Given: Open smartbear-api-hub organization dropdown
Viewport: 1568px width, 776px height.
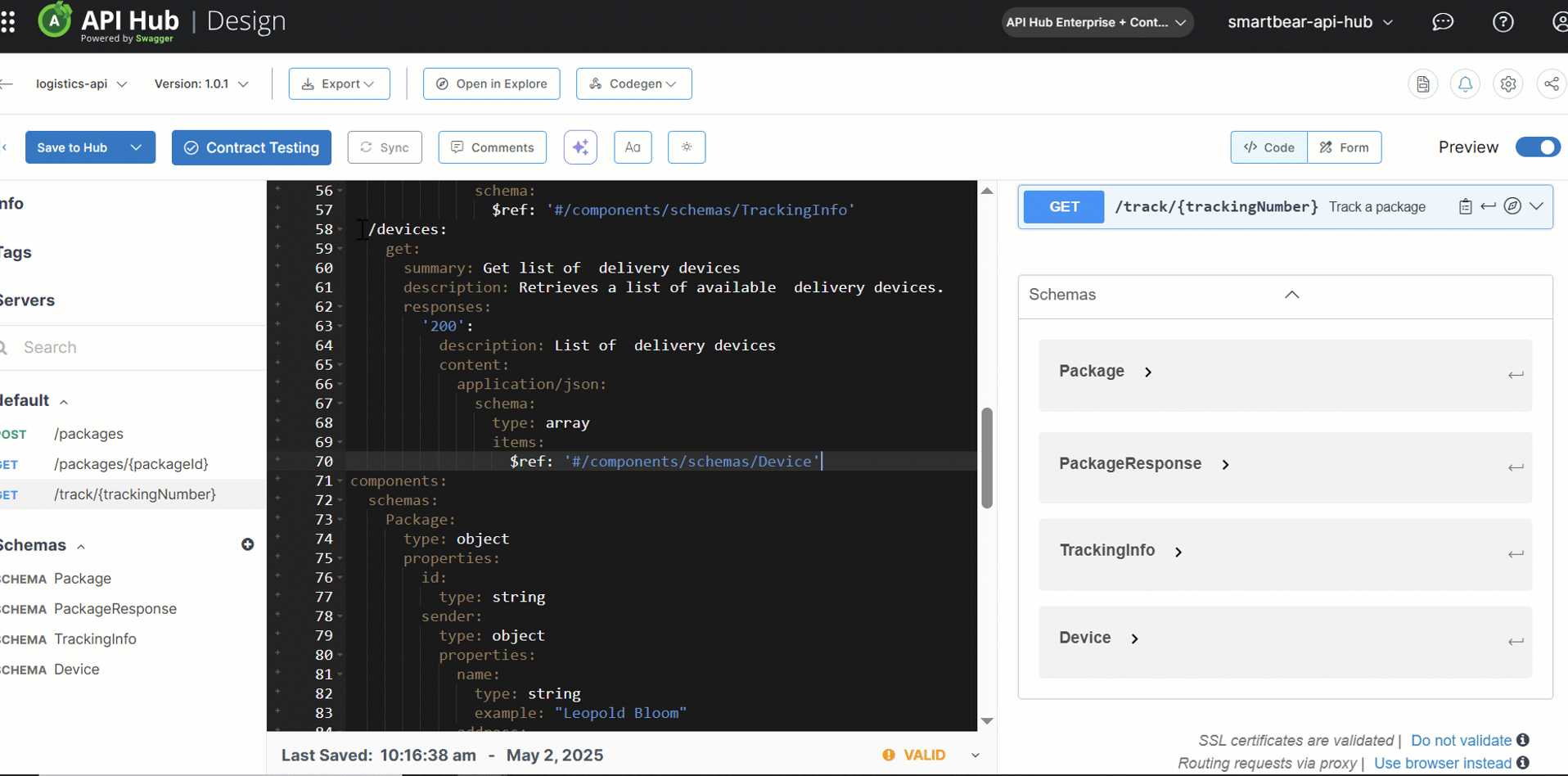Looking at the screenshot, I should [1310, 22].
